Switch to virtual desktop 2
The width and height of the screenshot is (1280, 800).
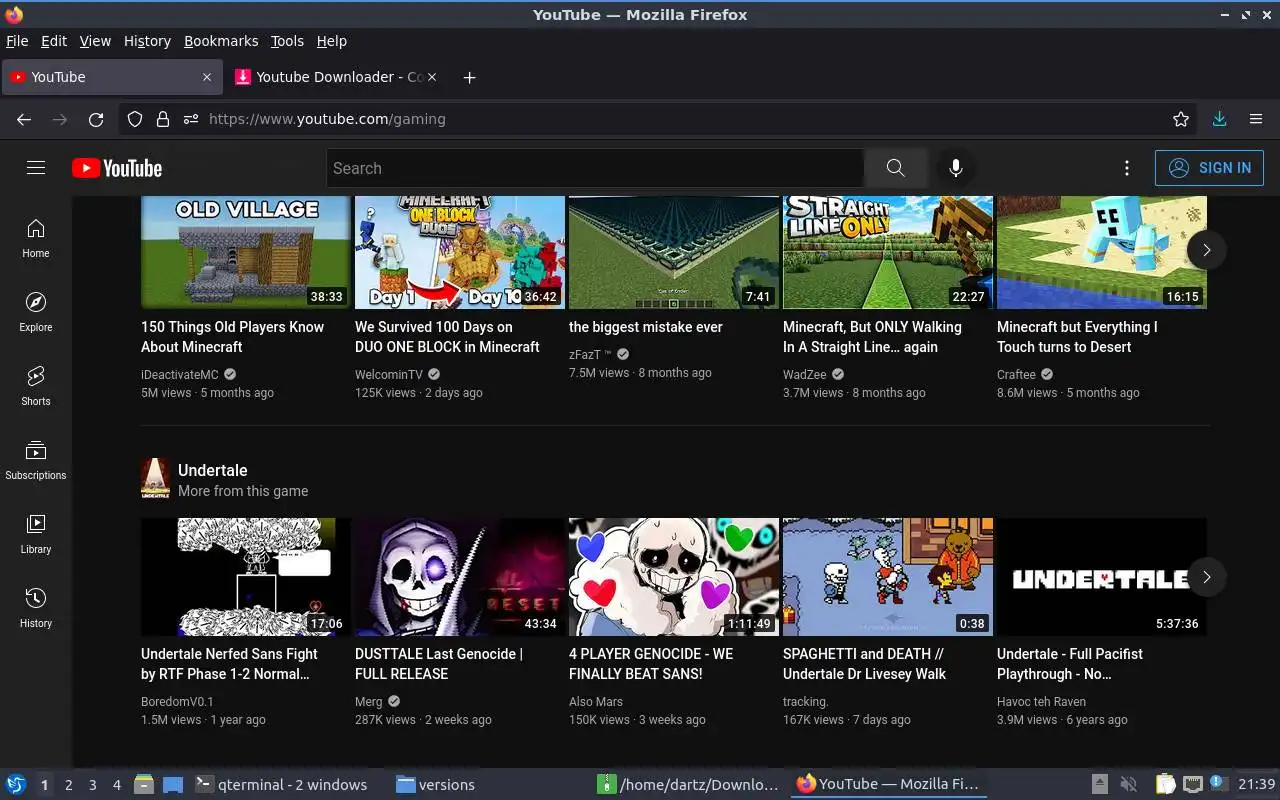pos(68,785)
